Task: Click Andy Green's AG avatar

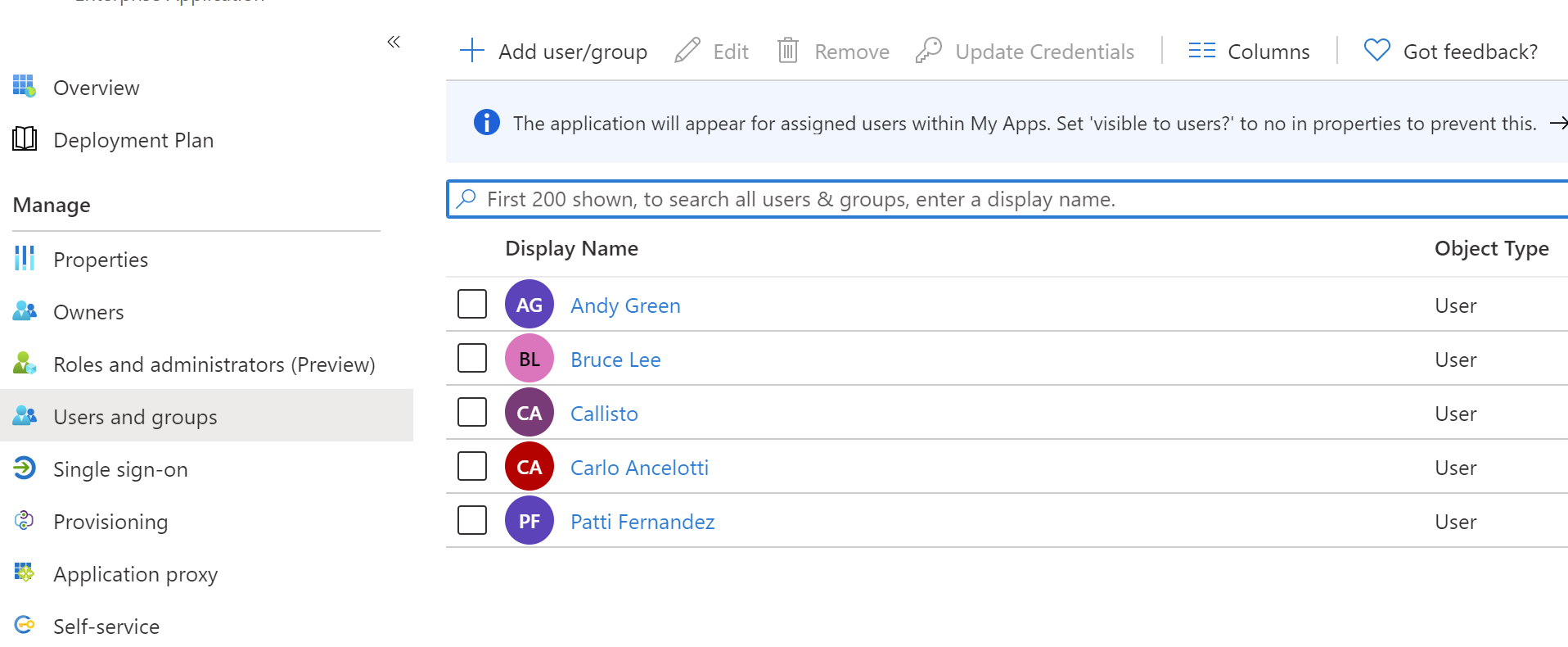Action: click(529, 305)
